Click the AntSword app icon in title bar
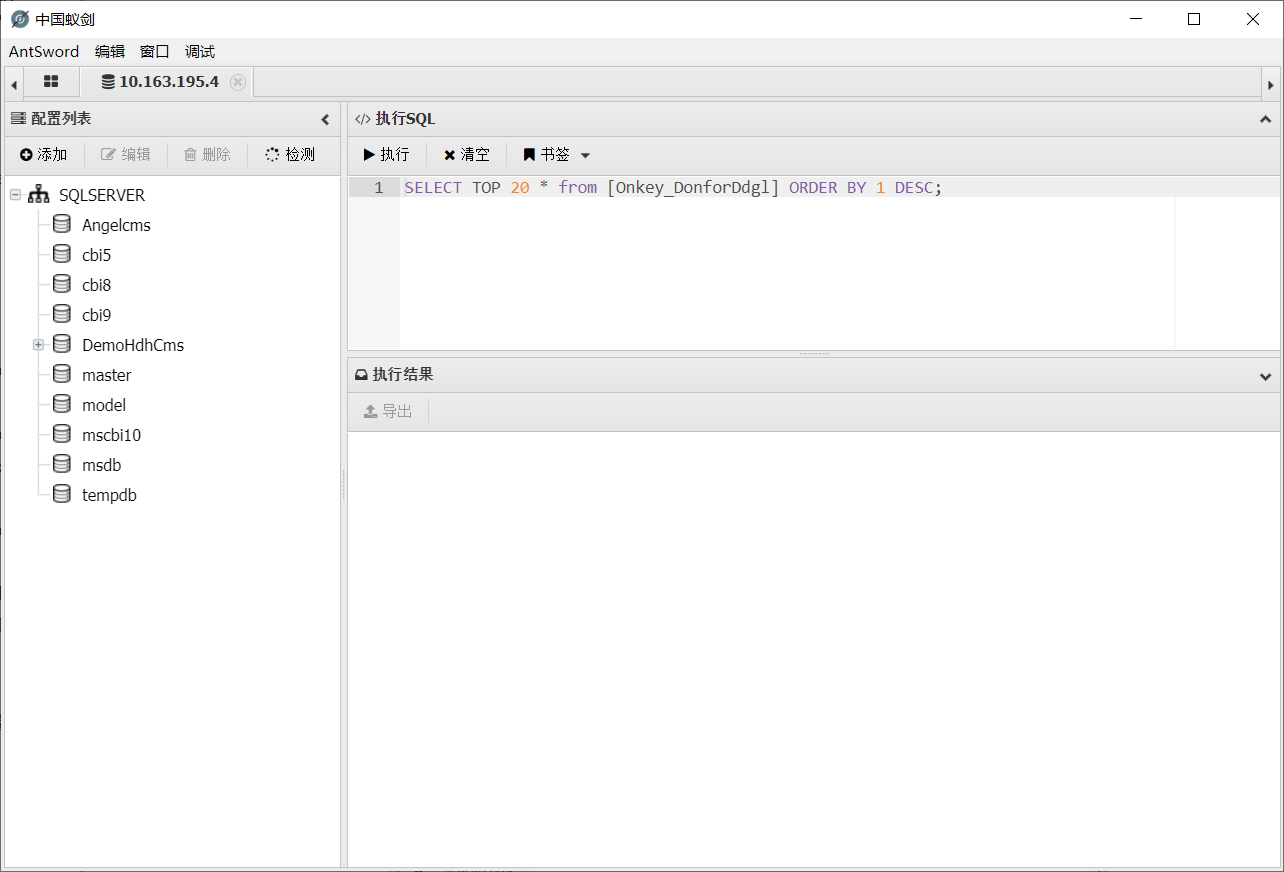The width and height of the screenshot is (1284, 872). click(20, 19)
